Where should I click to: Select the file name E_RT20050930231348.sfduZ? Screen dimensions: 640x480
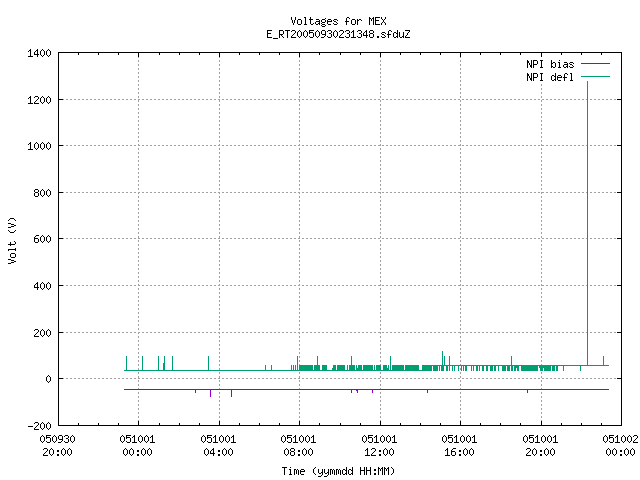click(x=338, y=34)
